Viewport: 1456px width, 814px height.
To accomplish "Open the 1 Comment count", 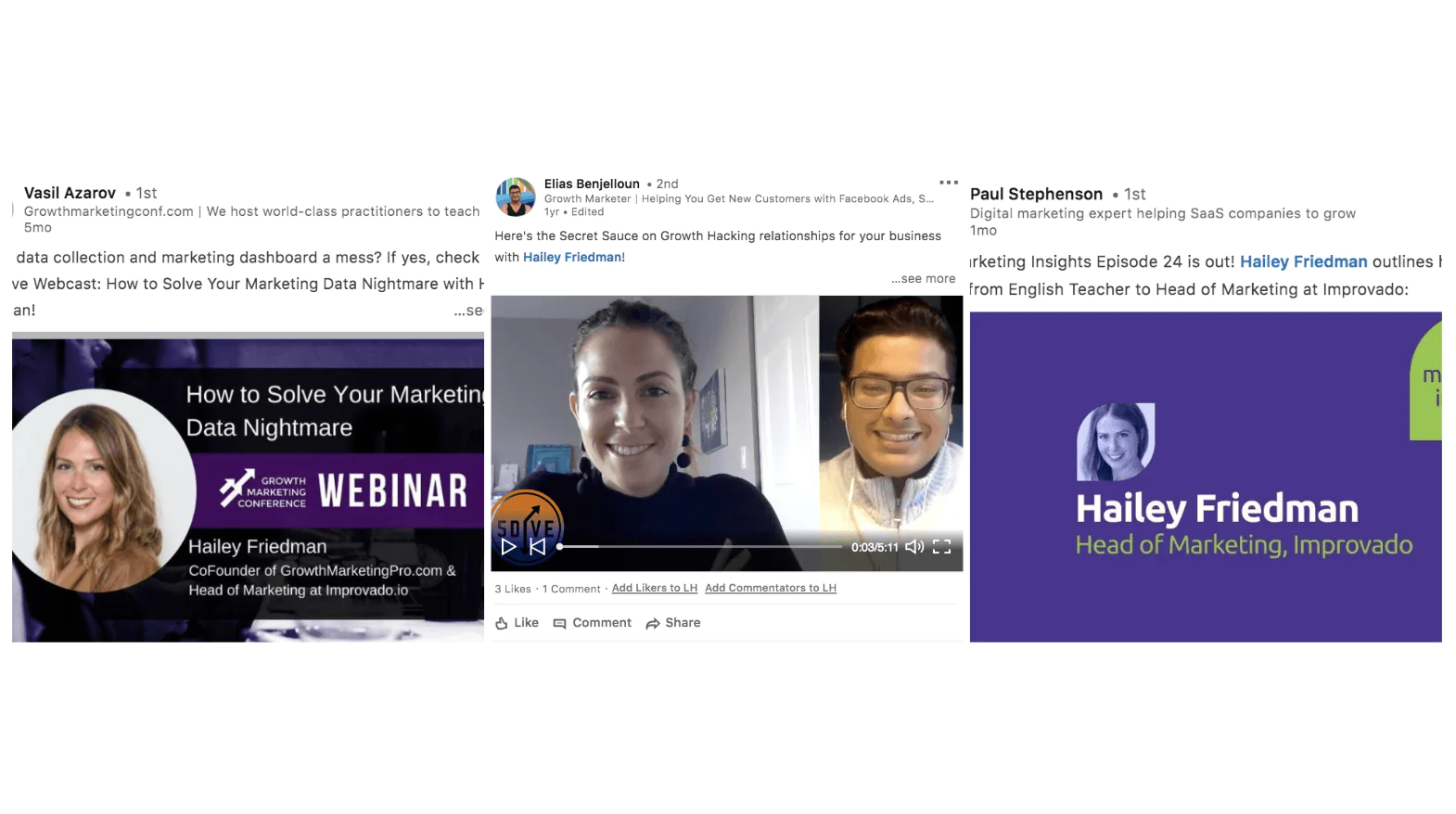I will (571, 589).
